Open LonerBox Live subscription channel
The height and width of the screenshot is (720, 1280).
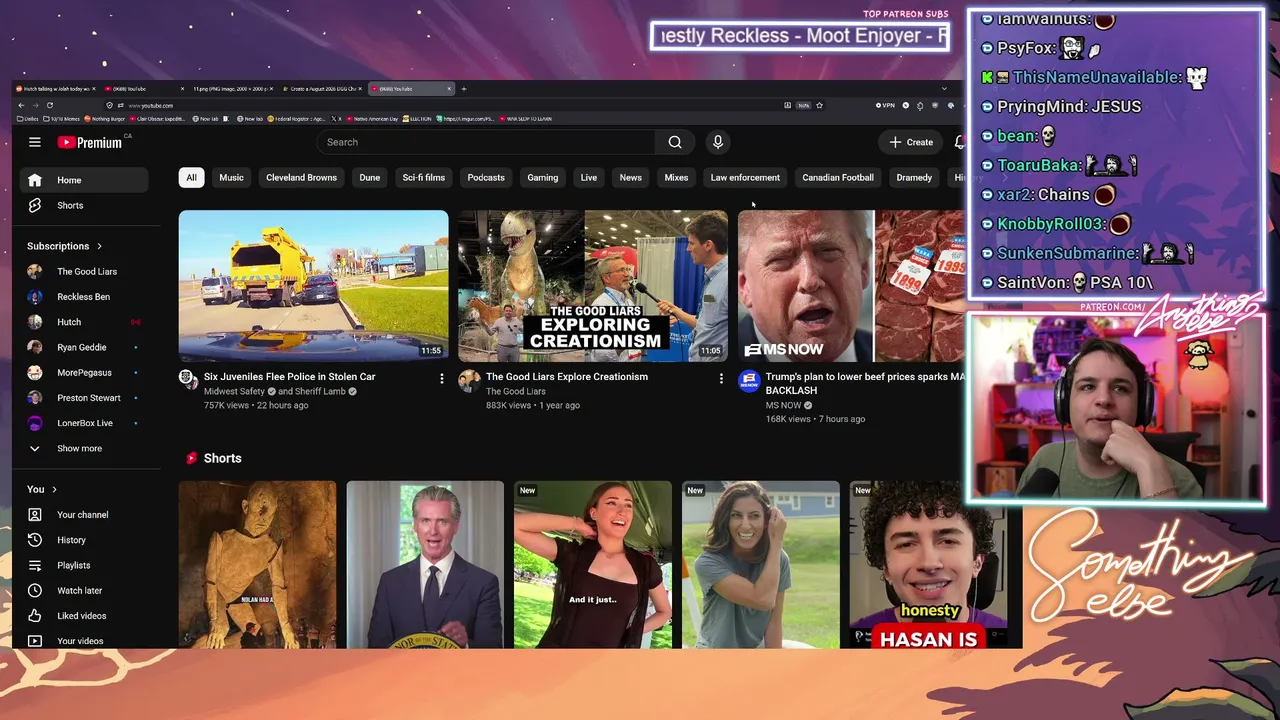pos(84,423)
